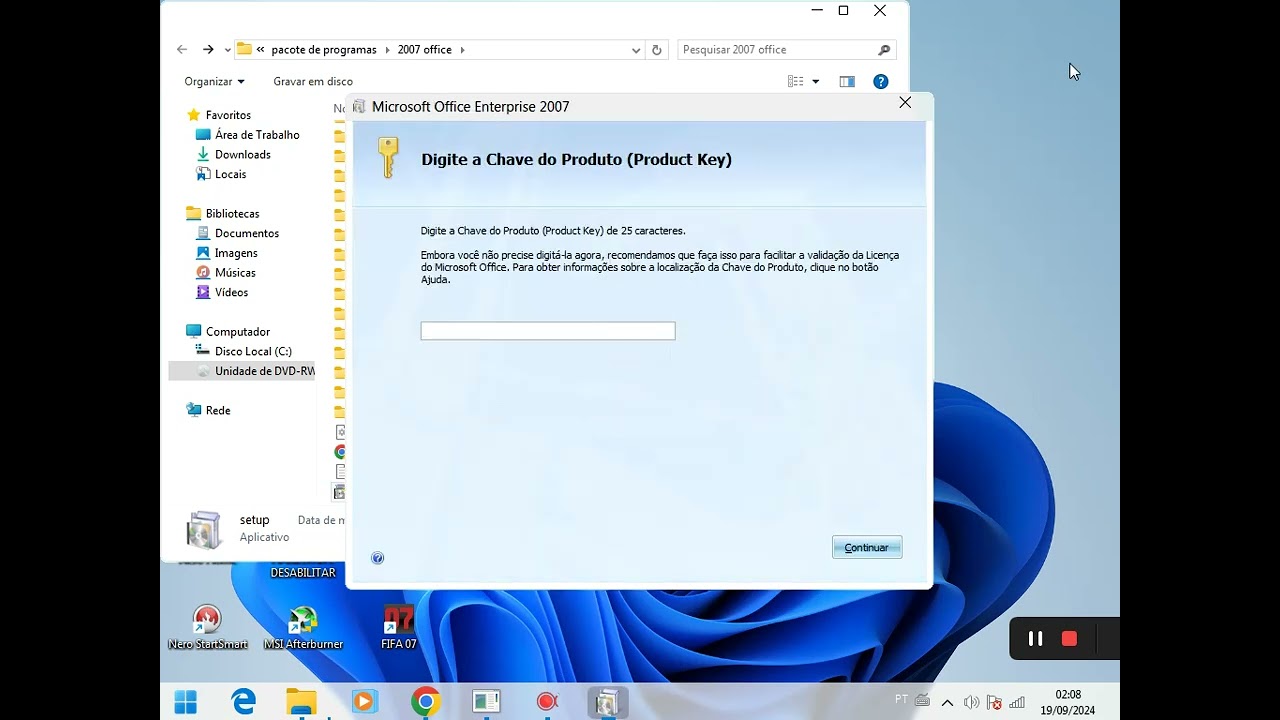
Task: Select Bibliotecas in the navigation pane
Action: 232,213
